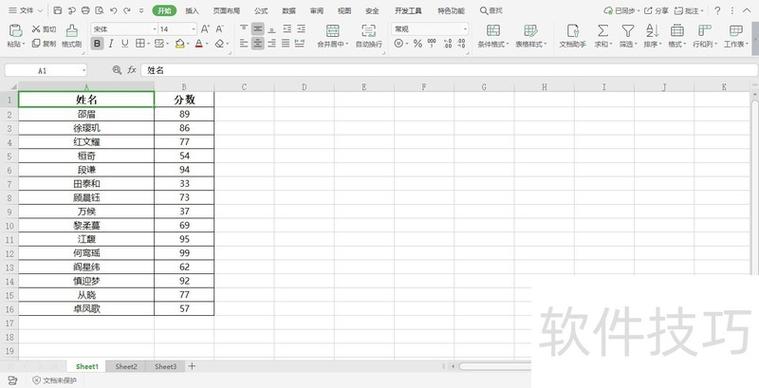Click the Merge and Center icon
The image size is (759, 388).
tap(333, 30)
